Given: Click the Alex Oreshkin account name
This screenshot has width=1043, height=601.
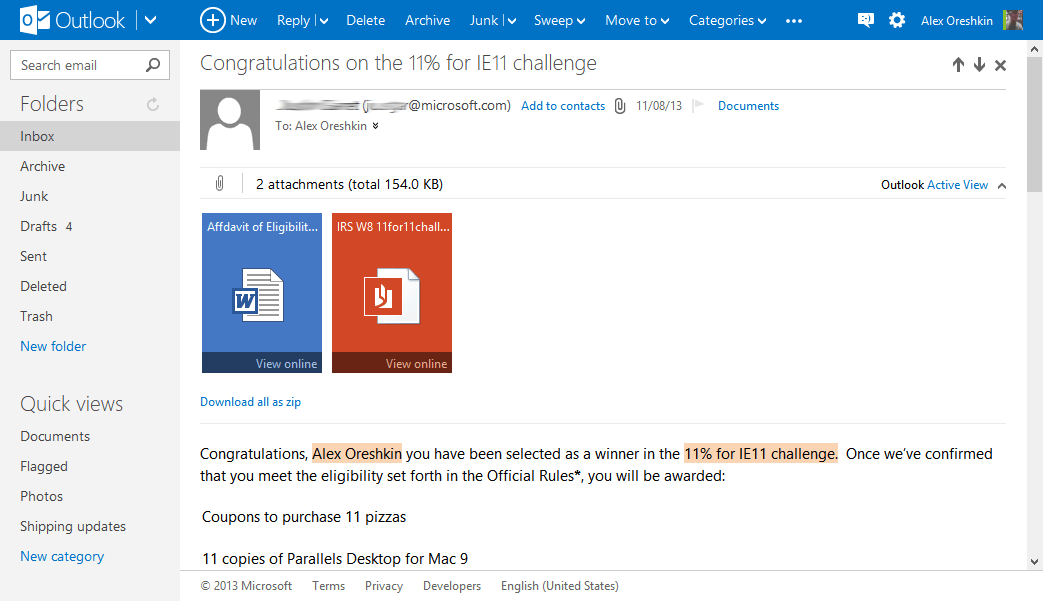Looking at the screenshot, I should tap(957, 21).
